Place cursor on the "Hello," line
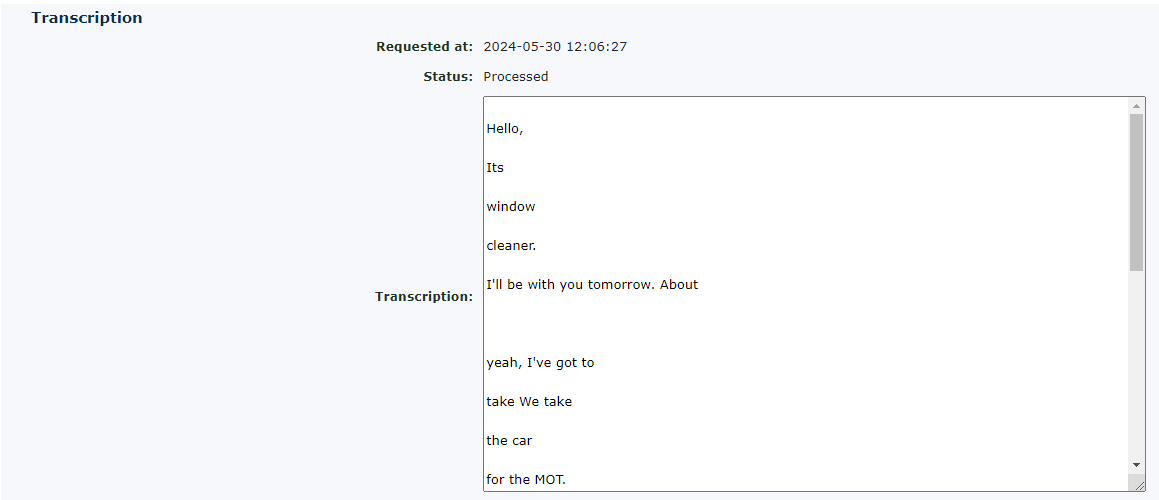This screenshot has width=1159, height=500. (x=505, y=128)
